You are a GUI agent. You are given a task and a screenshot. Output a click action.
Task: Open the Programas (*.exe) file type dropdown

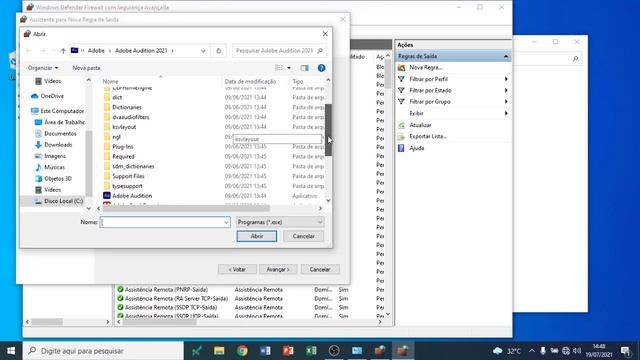(x=280, y=222)
